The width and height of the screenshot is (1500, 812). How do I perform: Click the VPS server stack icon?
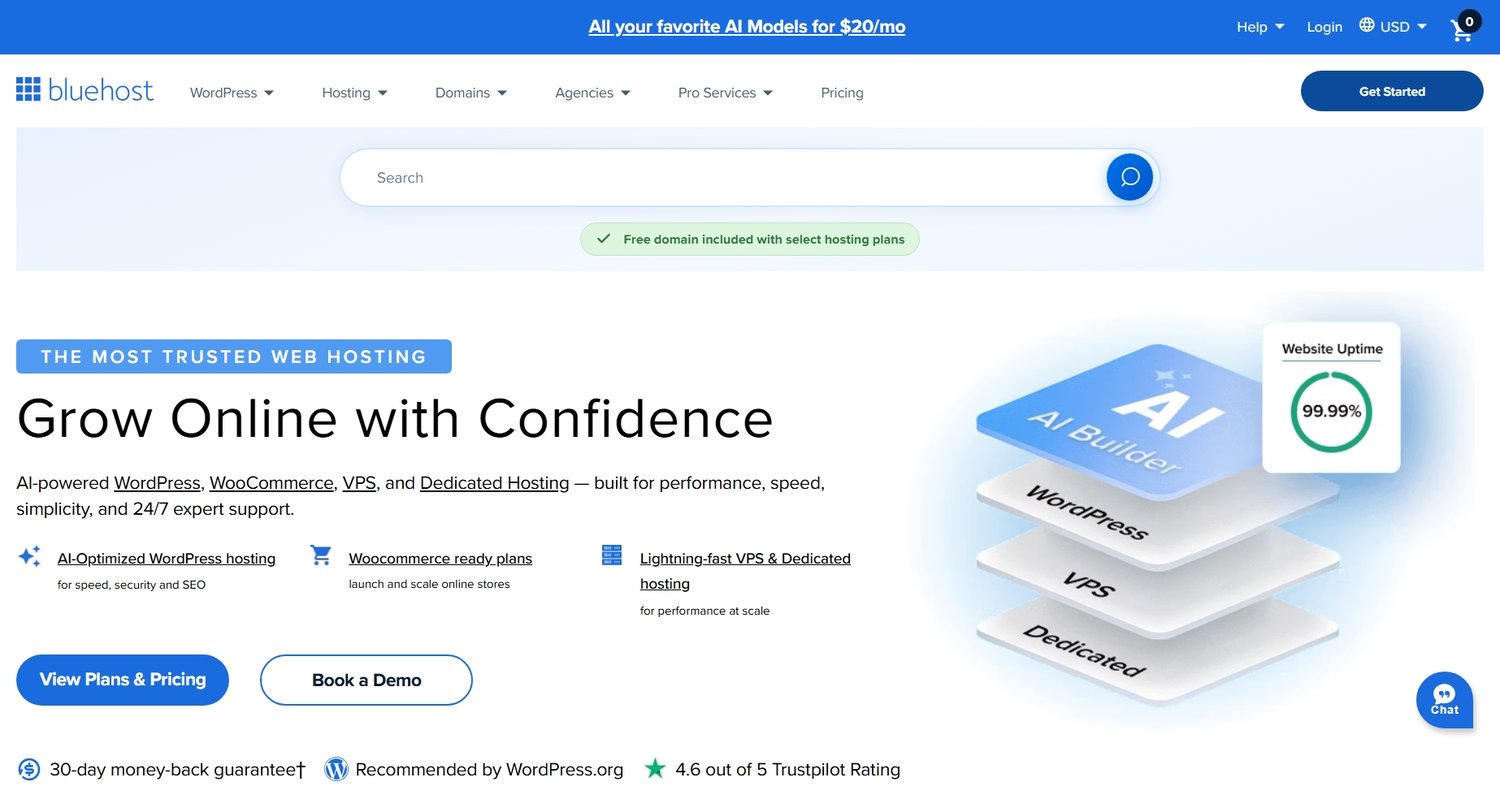tap(612, 555)
